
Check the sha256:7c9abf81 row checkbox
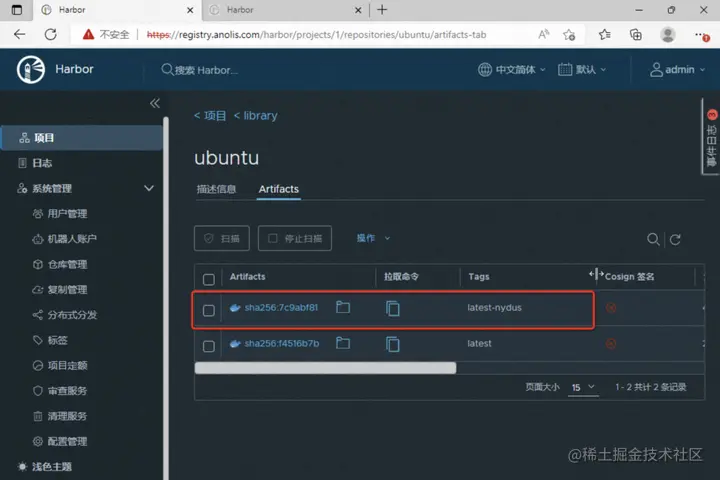pyautogui.click(x=208, y=311)
